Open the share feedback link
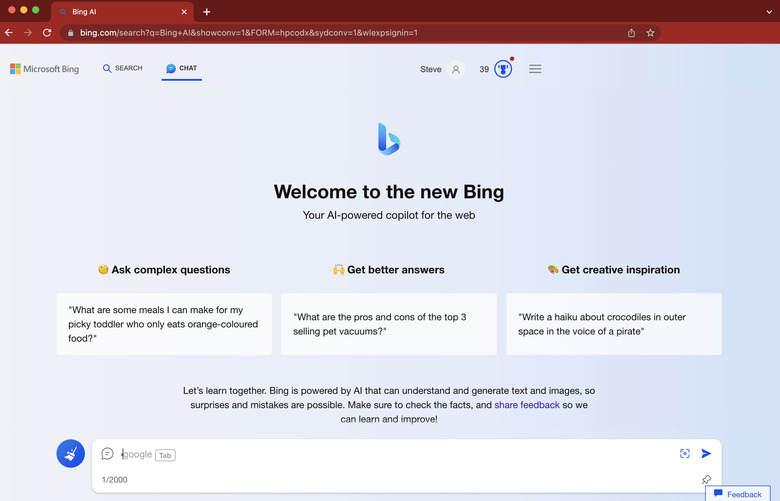 527,405
